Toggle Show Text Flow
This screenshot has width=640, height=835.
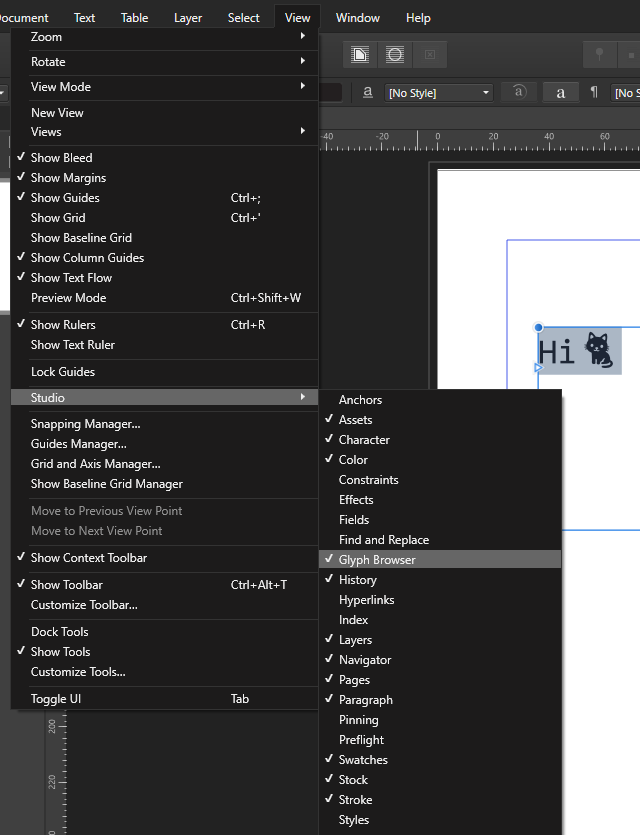tap(165, 278)
